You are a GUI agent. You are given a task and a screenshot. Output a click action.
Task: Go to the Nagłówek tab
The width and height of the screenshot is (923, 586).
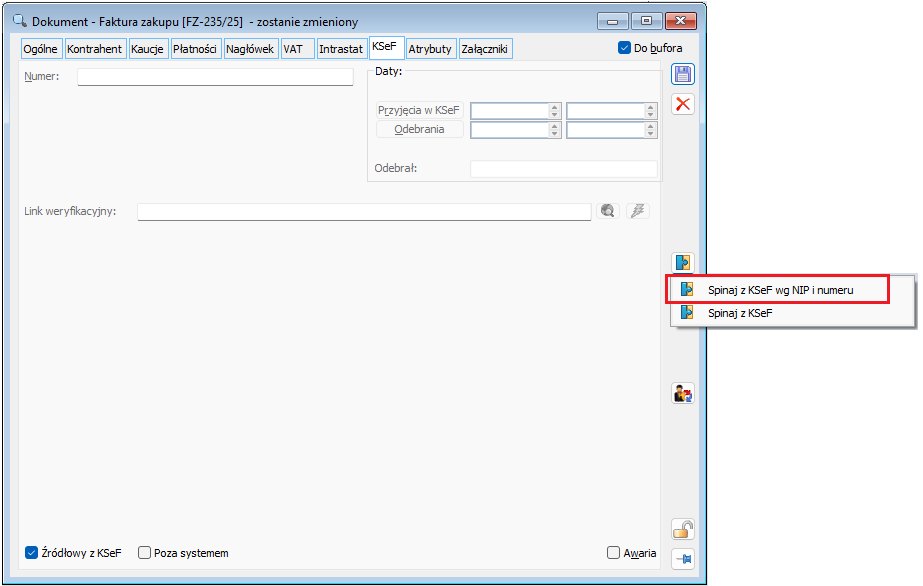tap(250, 49)
